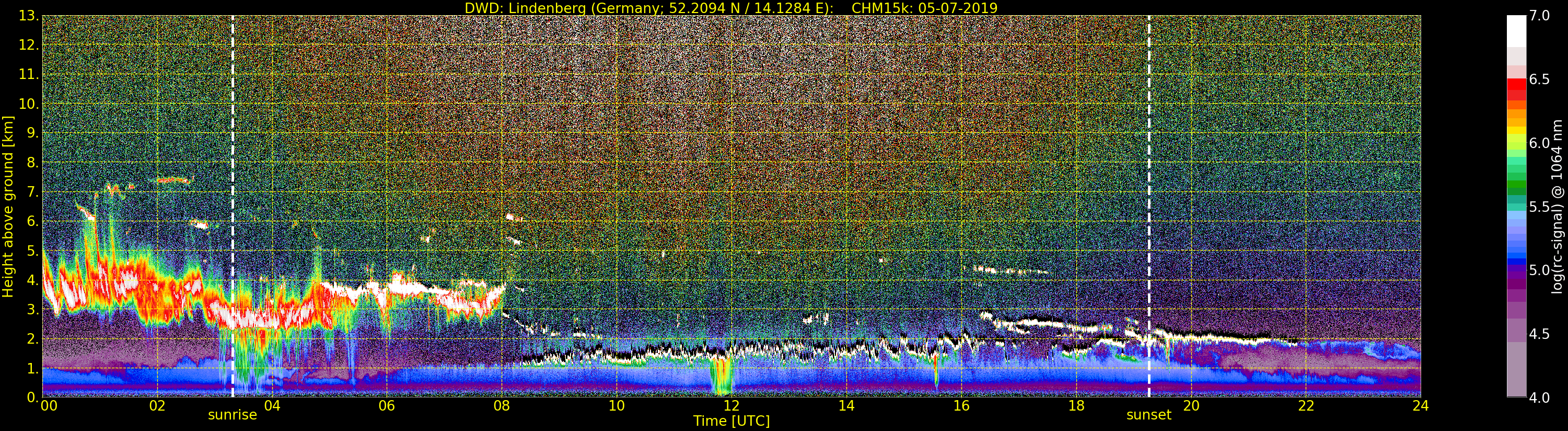Screen dimensions: 1568x431
Task: Click the "10" tick on the time axis
Action: 617,405
